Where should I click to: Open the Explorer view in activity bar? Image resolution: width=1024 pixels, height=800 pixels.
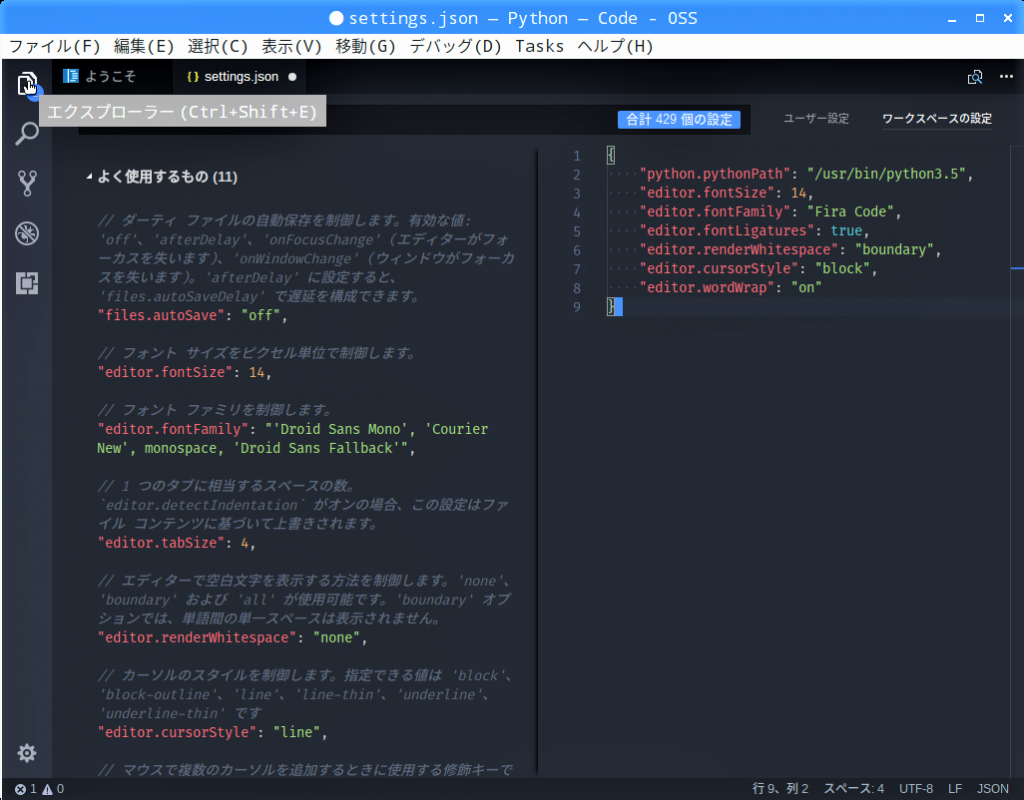[27, 84]
